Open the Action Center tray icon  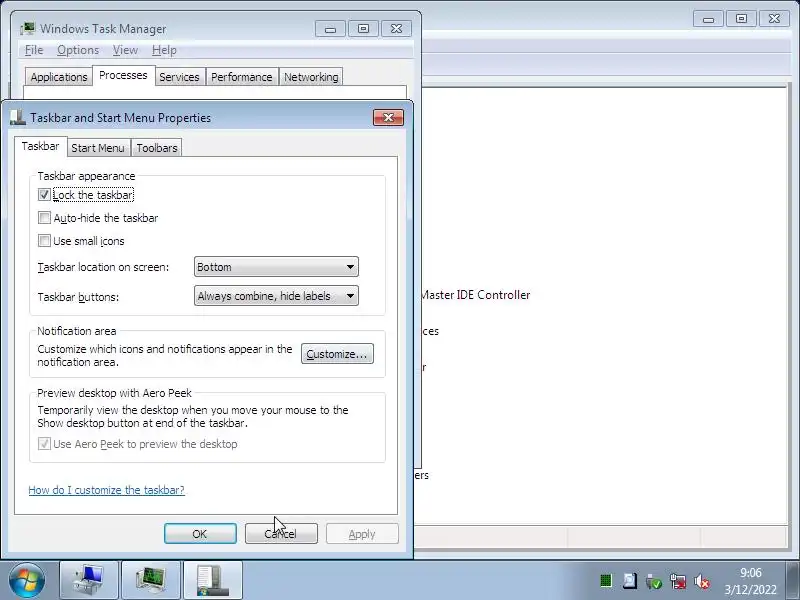630,581
